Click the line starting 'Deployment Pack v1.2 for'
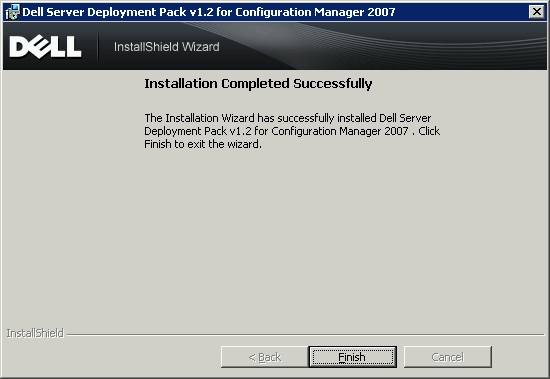550x379 pixels. pyautogui.click(x=292, y=131)
